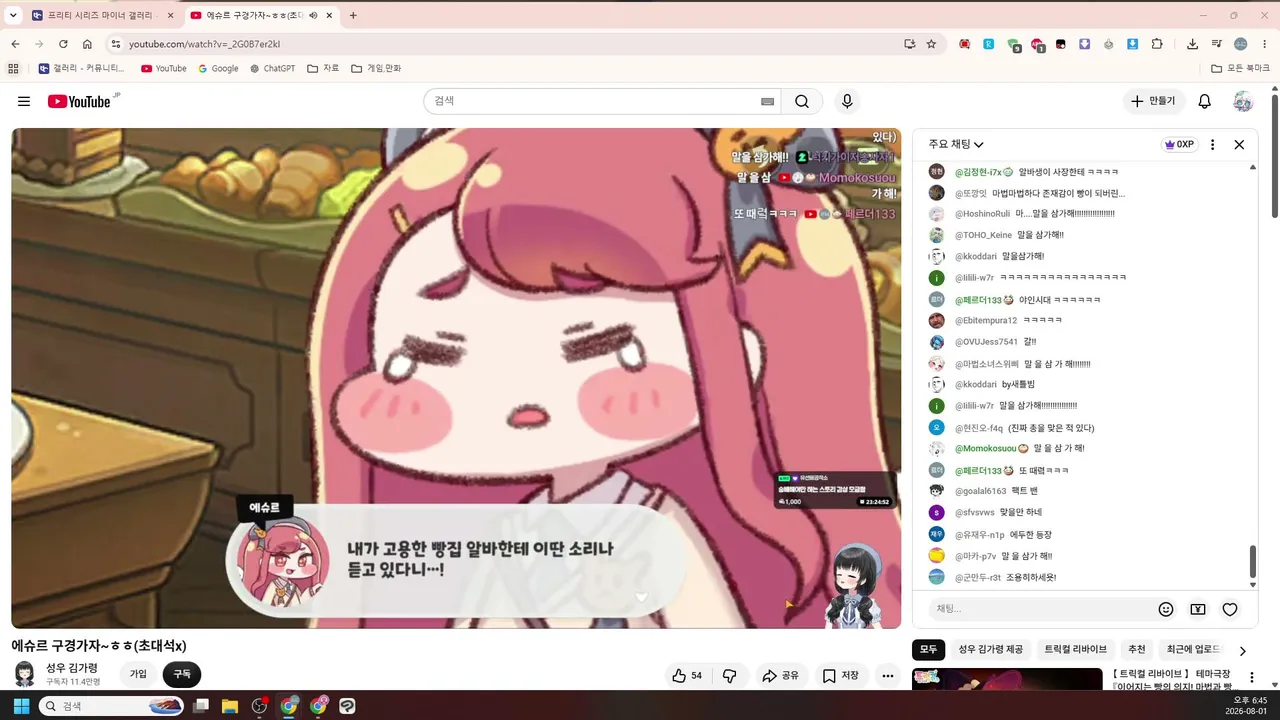Select the 추천 filter chip

(1137, 650)
